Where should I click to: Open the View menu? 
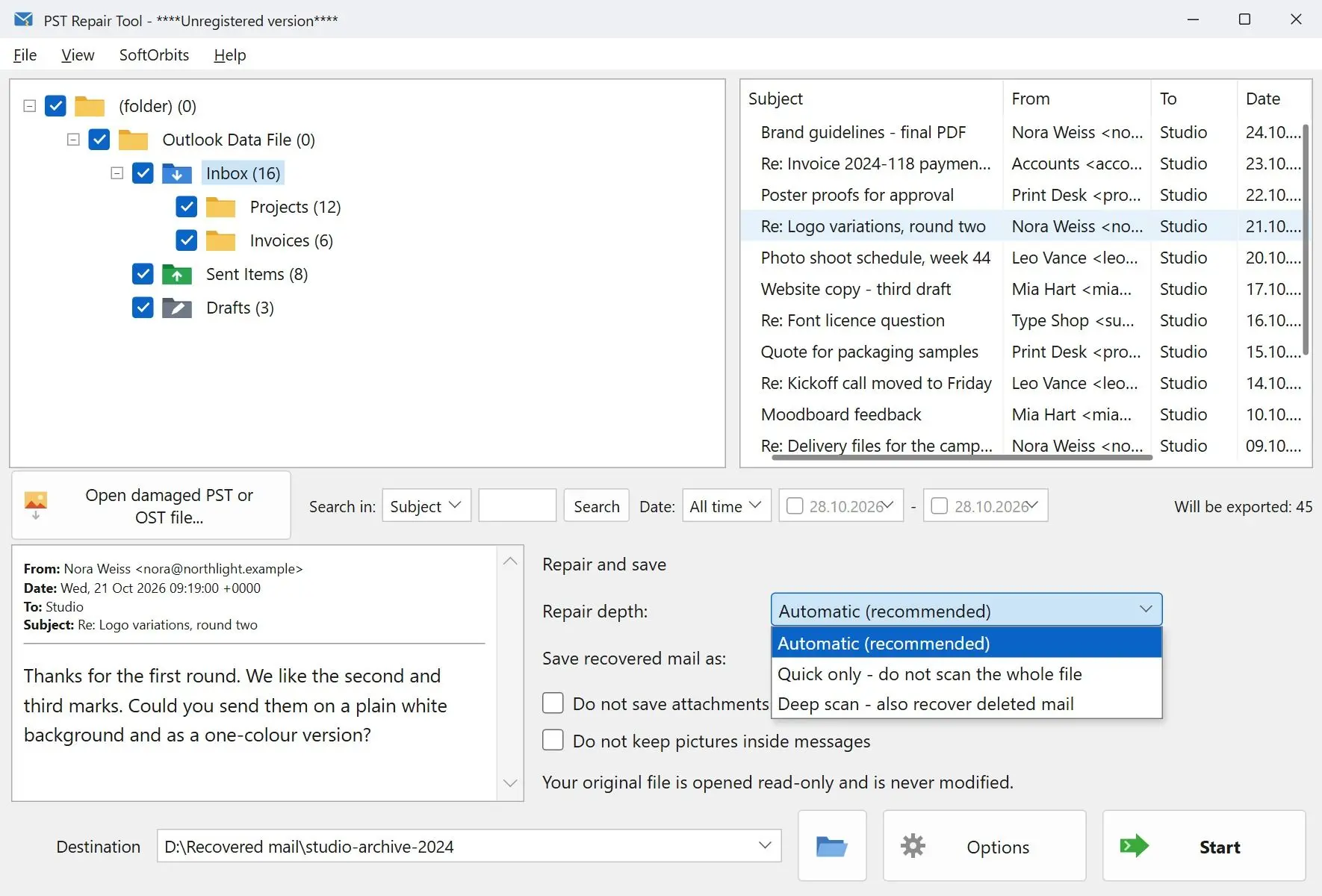pyautogui.click(x=78, y=55)
